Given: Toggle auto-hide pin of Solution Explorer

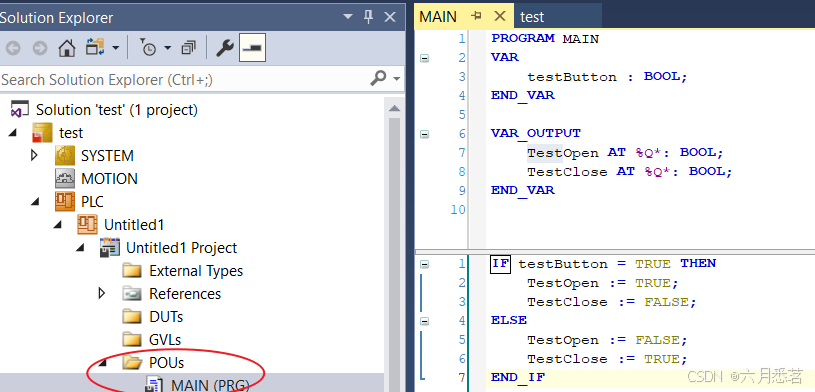Looking at the screenshot, I should [369, 17].
